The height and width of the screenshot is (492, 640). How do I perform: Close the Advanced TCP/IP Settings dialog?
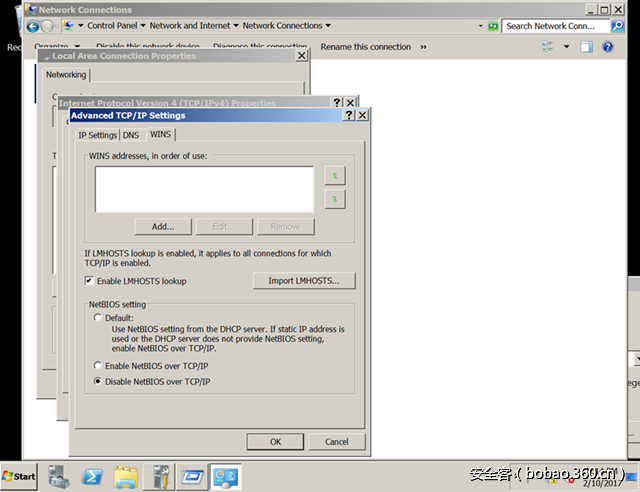tap(362, 115)
